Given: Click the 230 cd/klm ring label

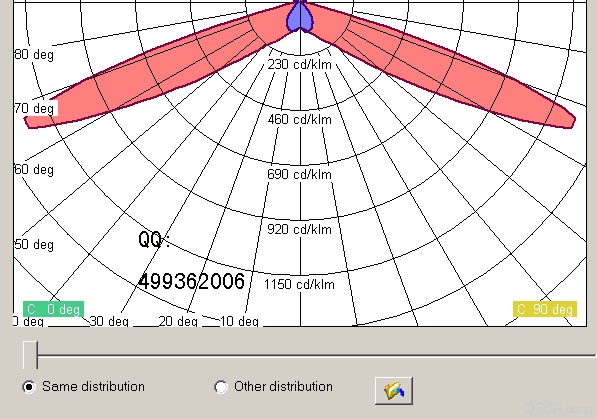Looking at the screenshot, I should pyautogui.click(x=300, y=64).
